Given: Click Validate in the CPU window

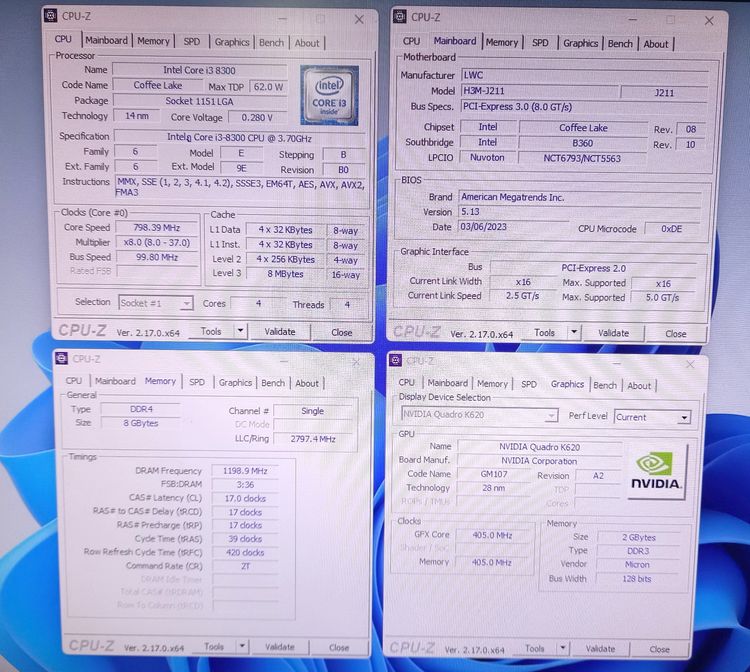Looking at the screenshot, I should point(280,331).
